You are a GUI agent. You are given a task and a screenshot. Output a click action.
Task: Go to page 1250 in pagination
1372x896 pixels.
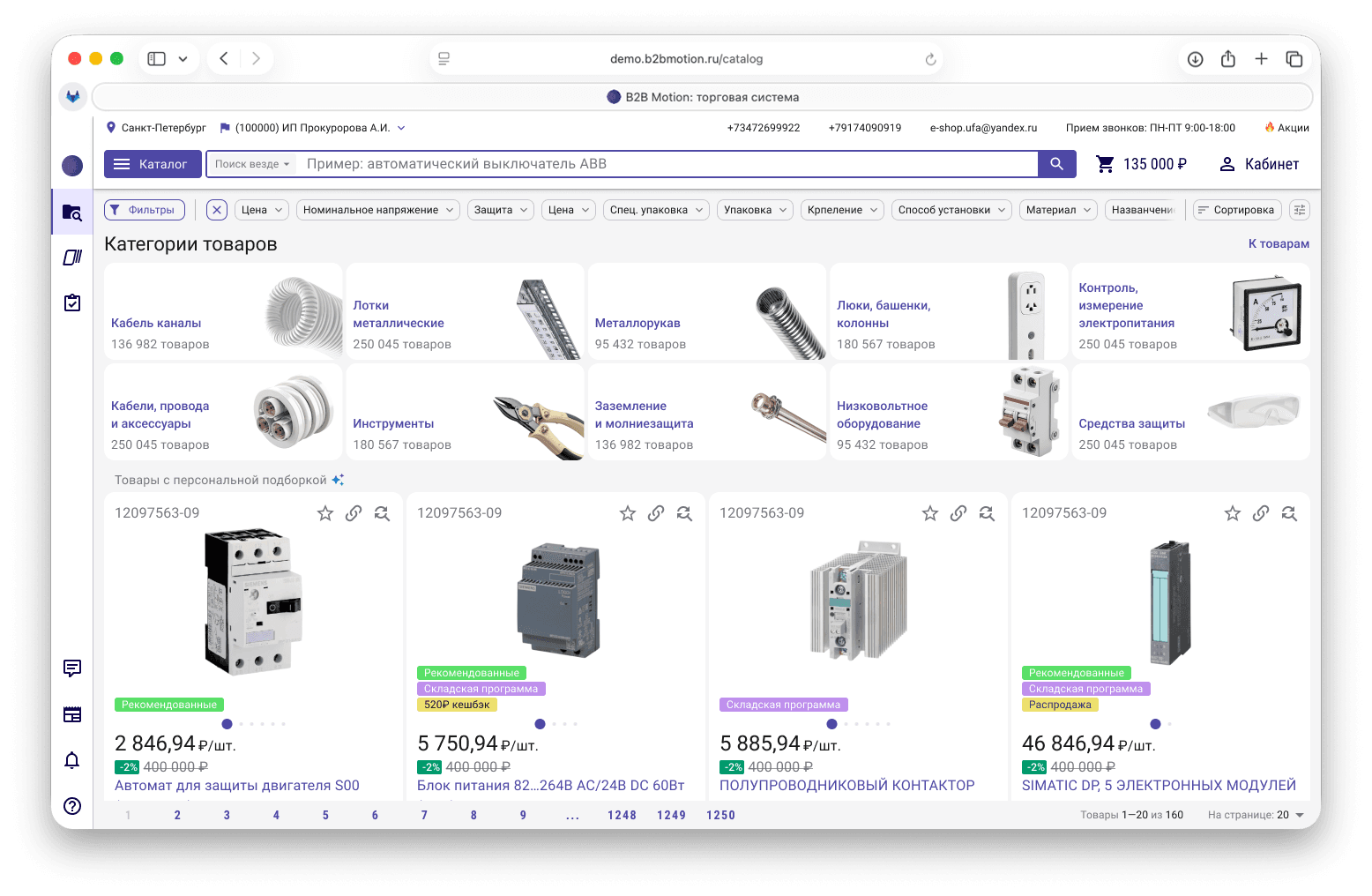point(720,816)
